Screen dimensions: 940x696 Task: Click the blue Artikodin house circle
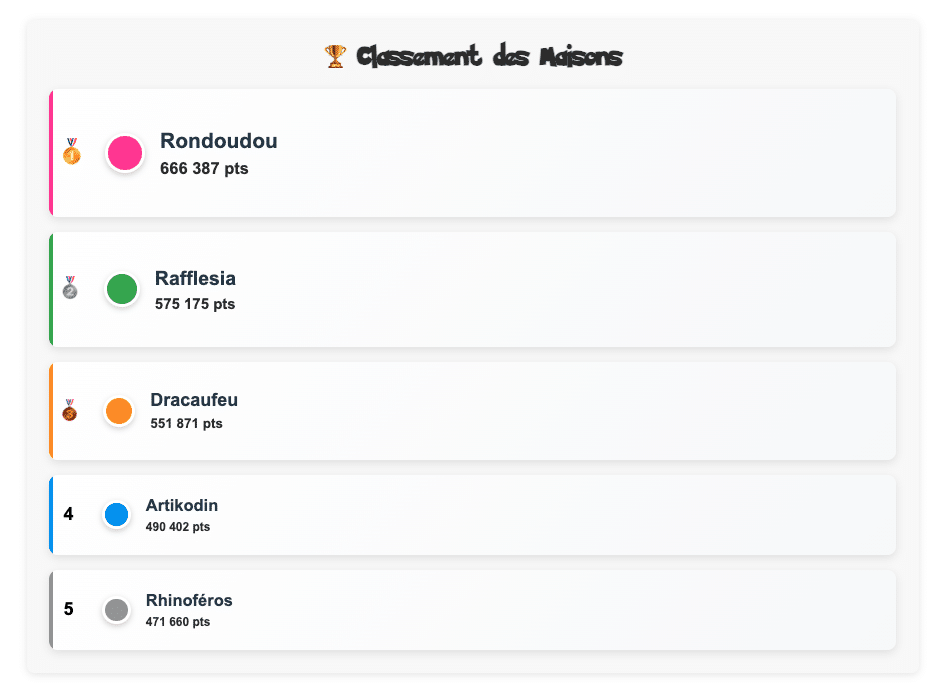tap(117, 515)
